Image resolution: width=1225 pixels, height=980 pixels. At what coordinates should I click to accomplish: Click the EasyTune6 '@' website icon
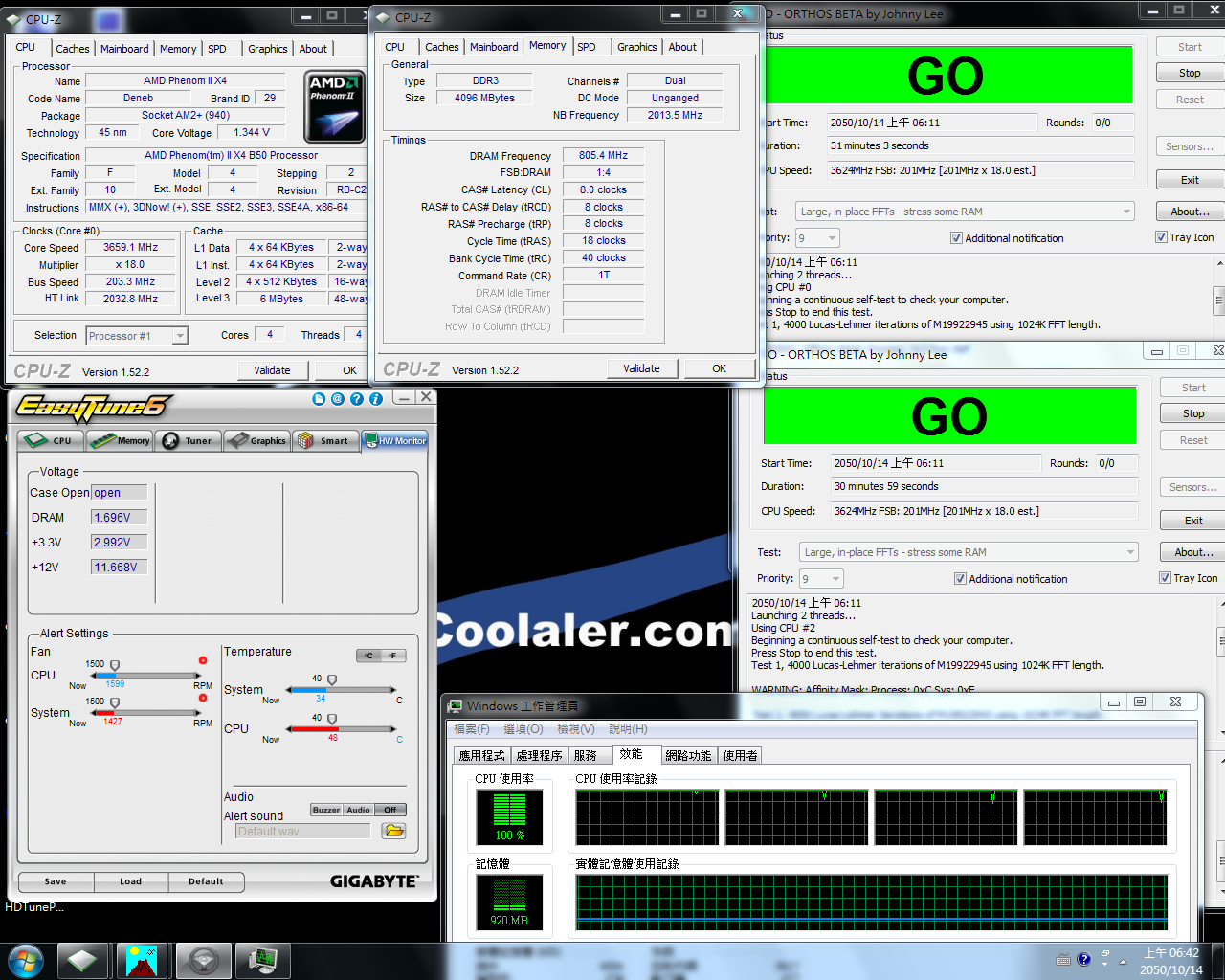pos(338,399)
